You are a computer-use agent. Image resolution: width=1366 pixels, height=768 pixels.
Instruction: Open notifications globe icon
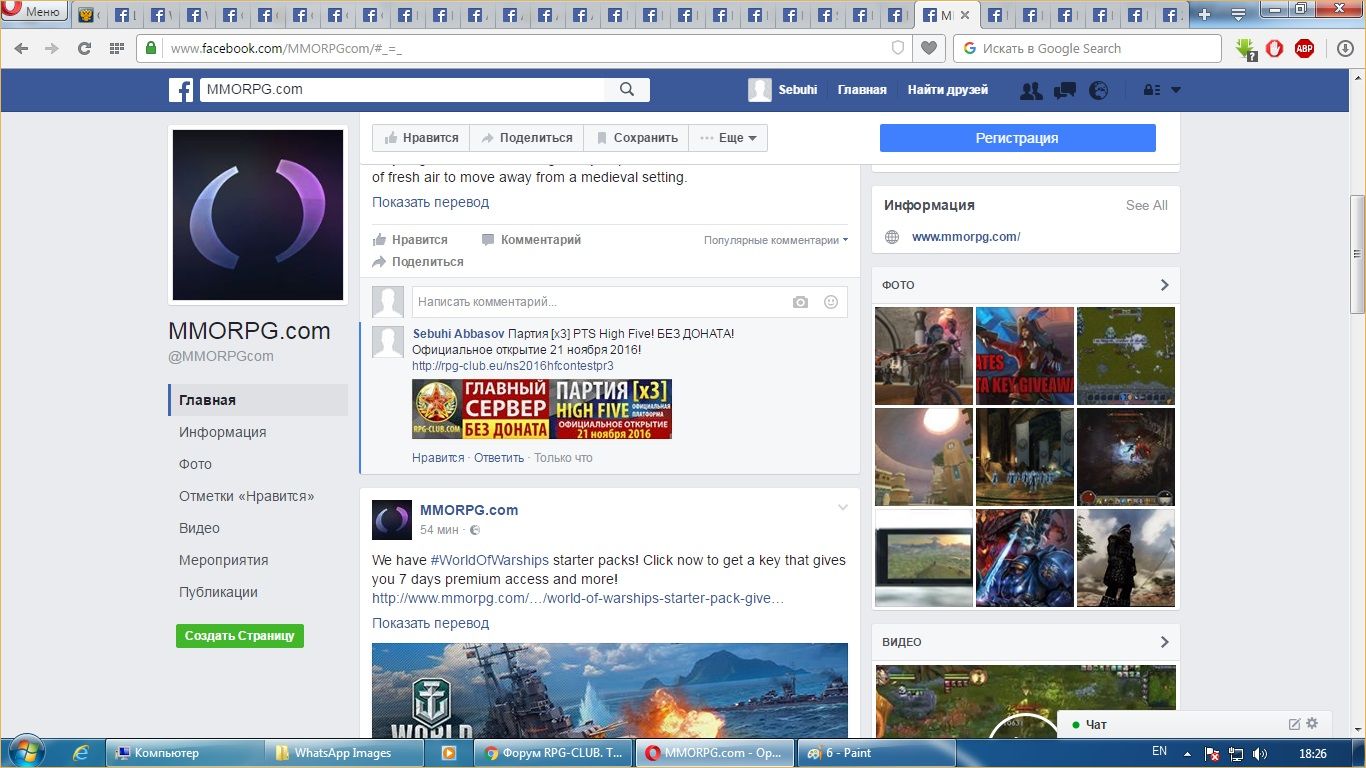coord(1098,90)
